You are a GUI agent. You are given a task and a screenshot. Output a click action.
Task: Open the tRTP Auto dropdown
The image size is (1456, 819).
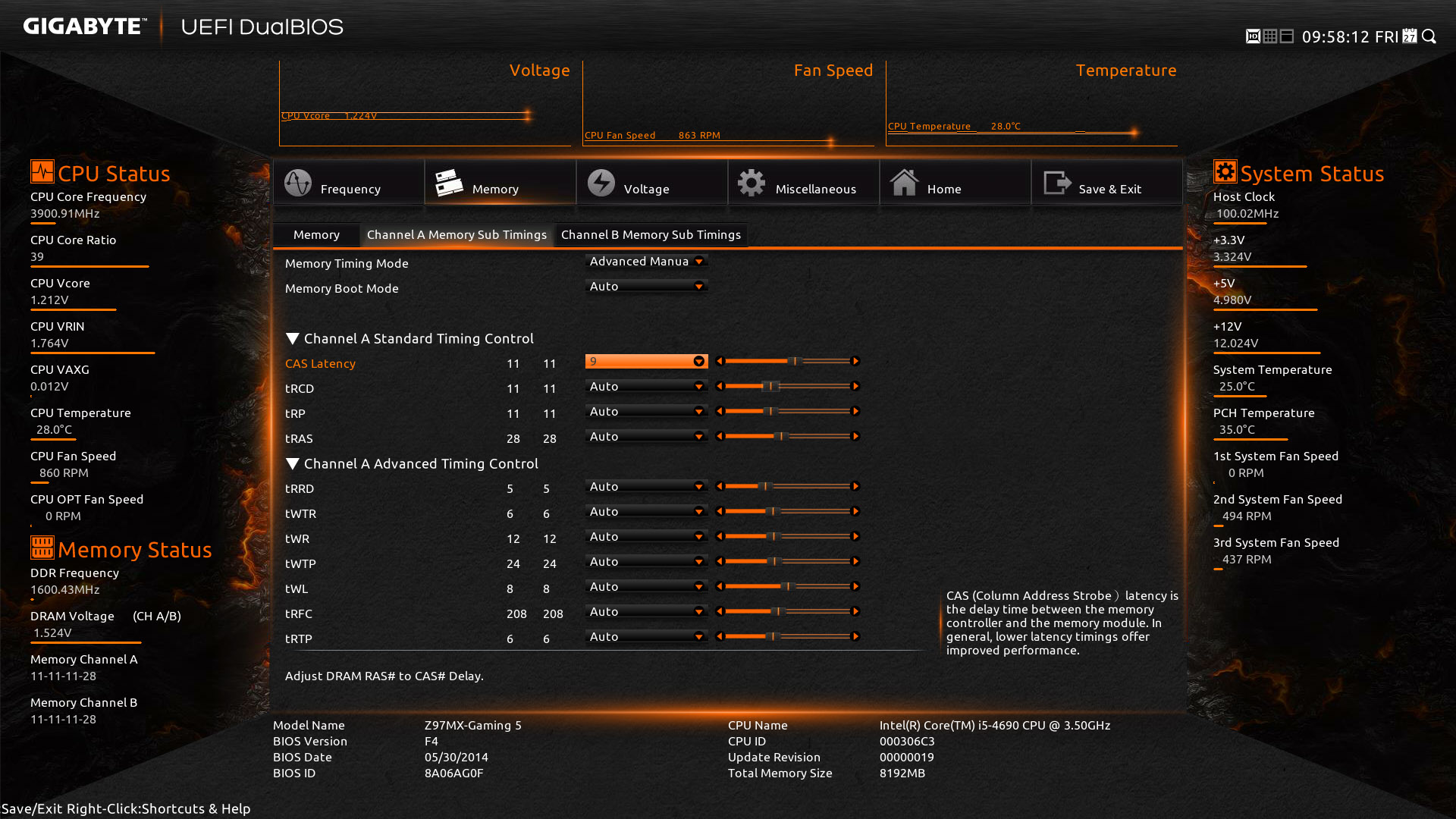646,637
